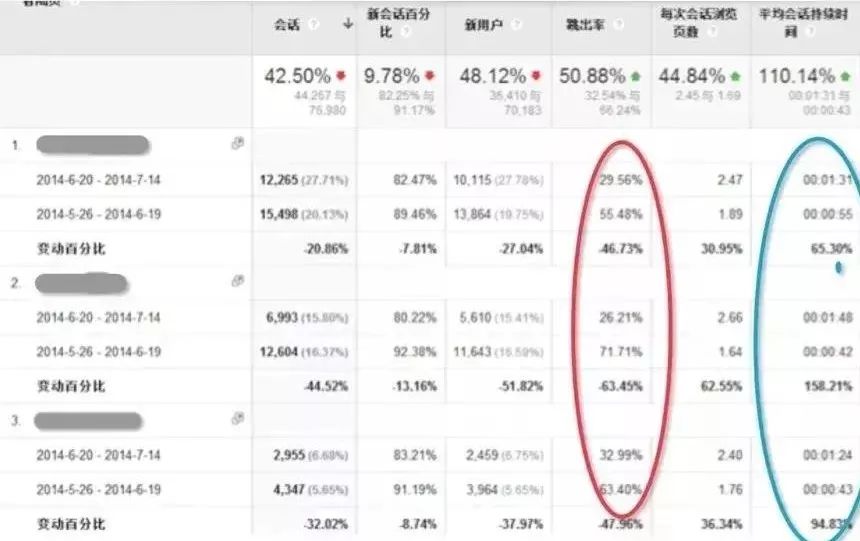Sort table by 会话 column header
This screenshot has height=541, width=860.
(x=287, y=25)
